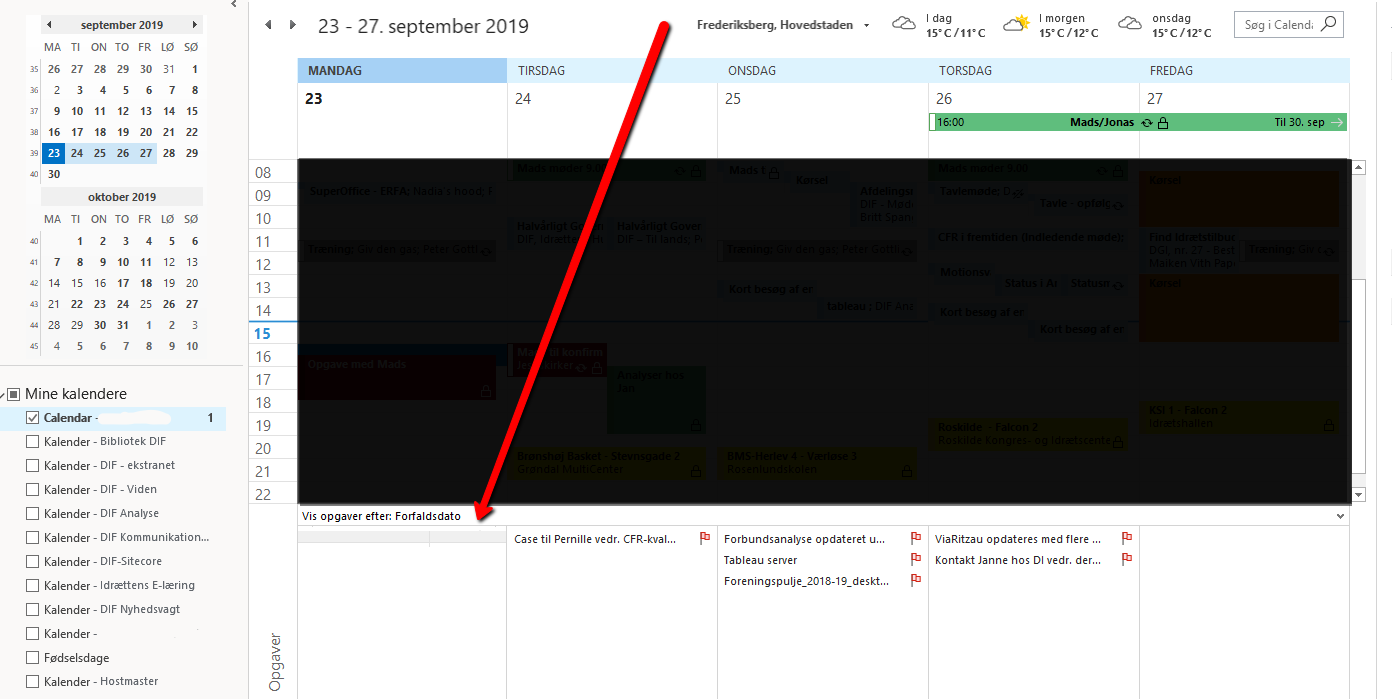Enable Kalender - DIF - ekstranet
This screenshot has width=1392, height=699.
(33, 466)
